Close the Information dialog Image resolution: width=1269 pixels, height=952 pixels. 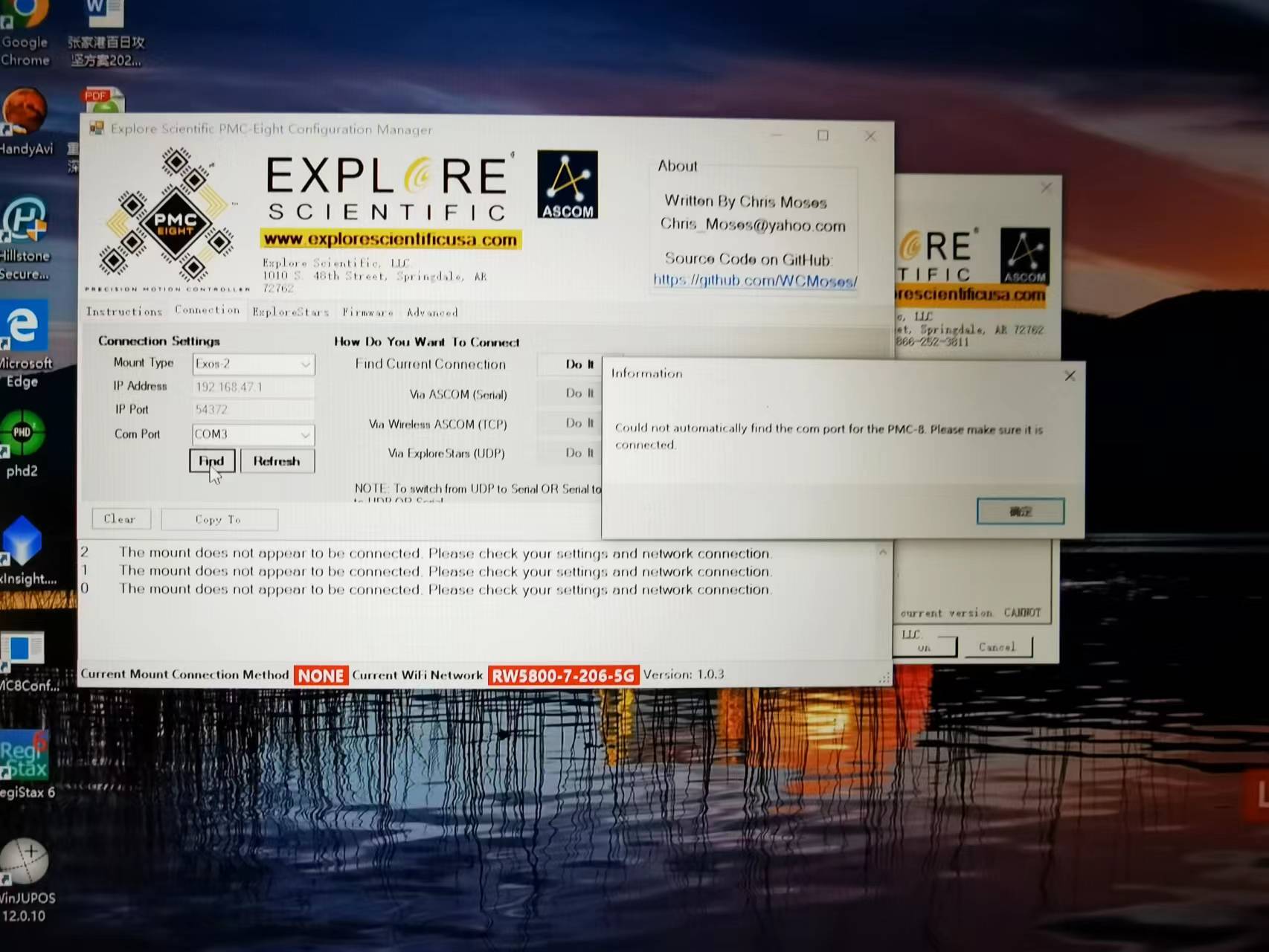pos(1070,376)
